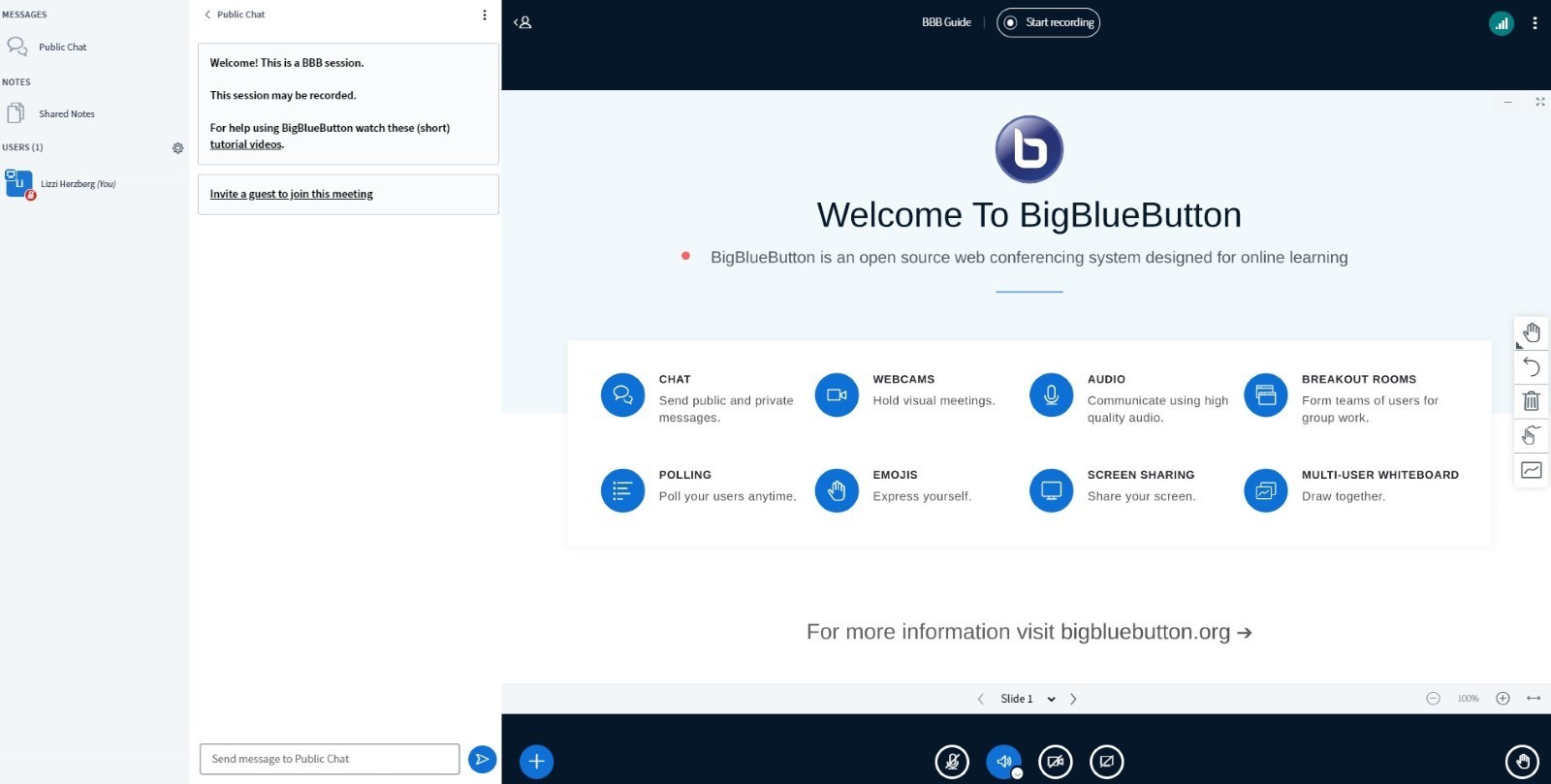
Task: Send the chat message
Action: tap(482, 759)
